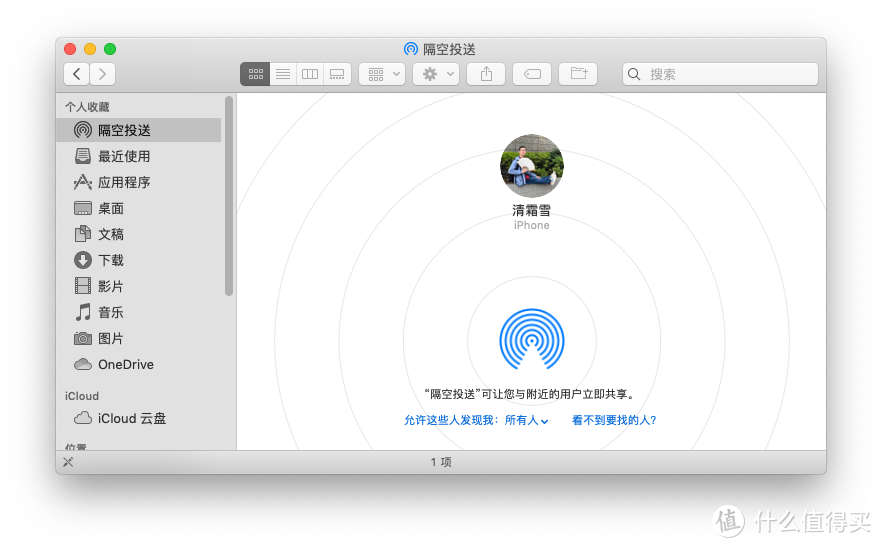Screen dimensions: 882x548
Task: Click the 看不到要找的人? link
Action: tap(614, 420)
